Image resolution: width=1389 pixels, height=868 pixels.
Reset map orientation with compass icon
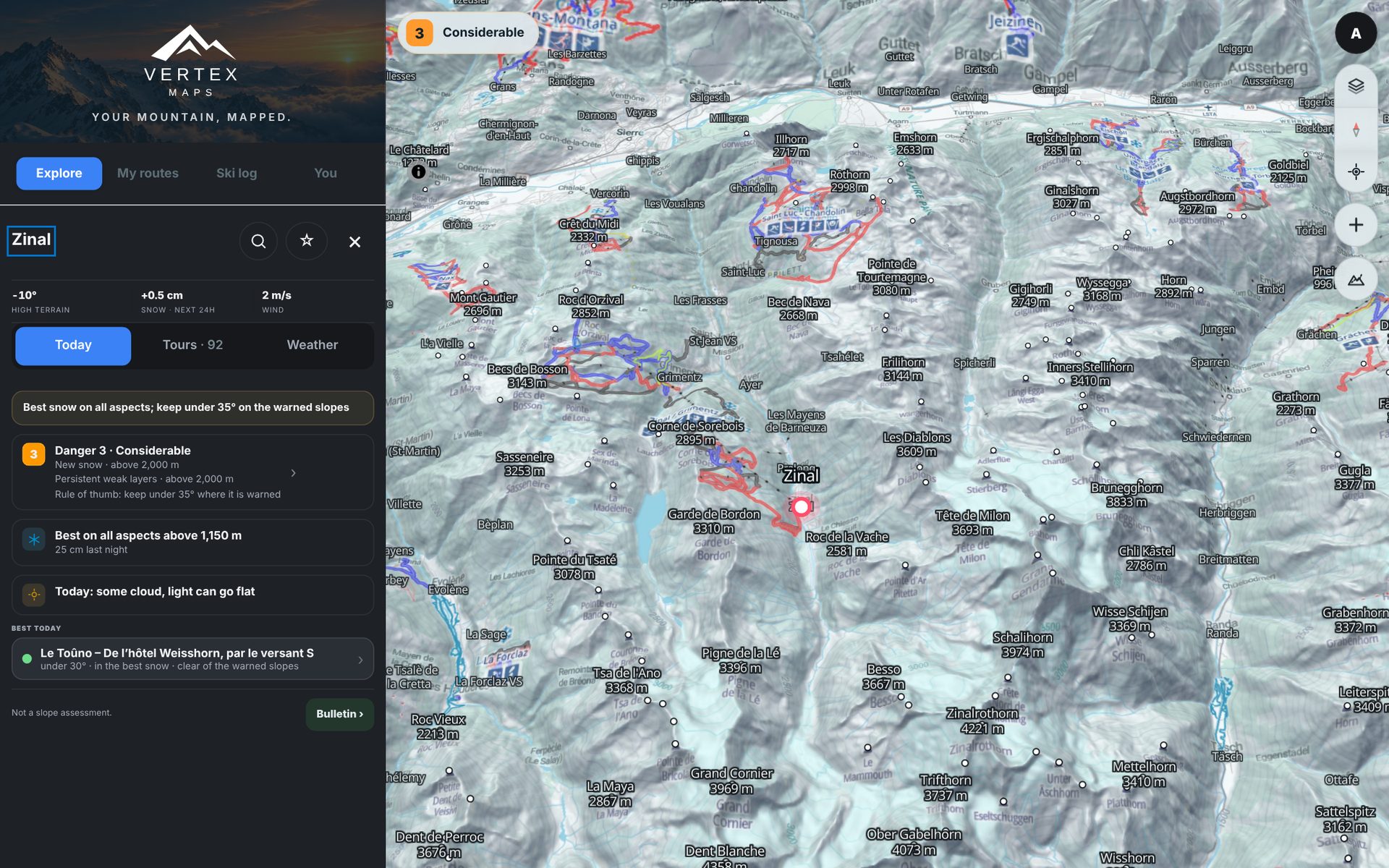(x=1356, y=129)
